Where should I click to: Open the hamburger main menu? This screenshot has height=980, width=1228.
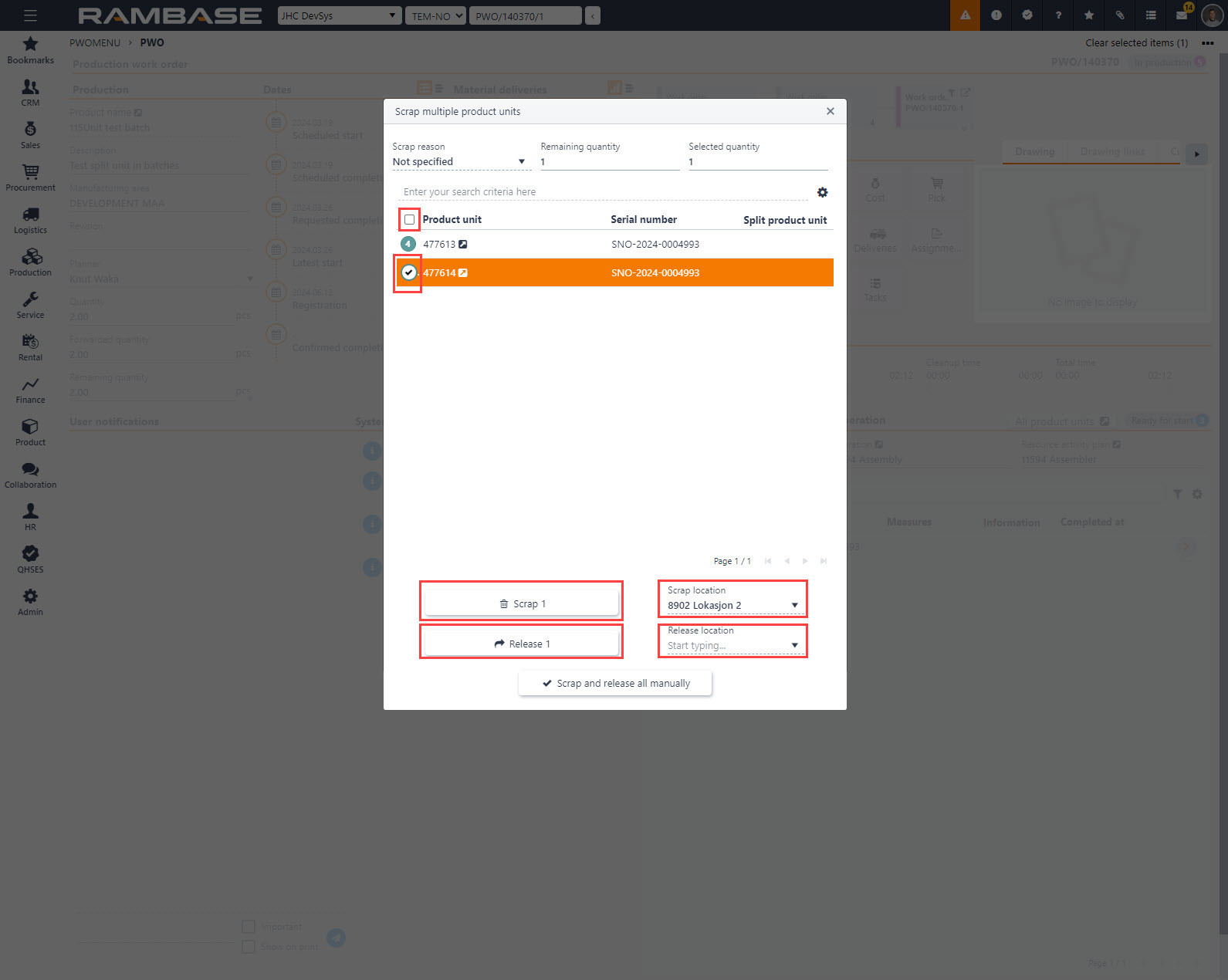[30, 15]
